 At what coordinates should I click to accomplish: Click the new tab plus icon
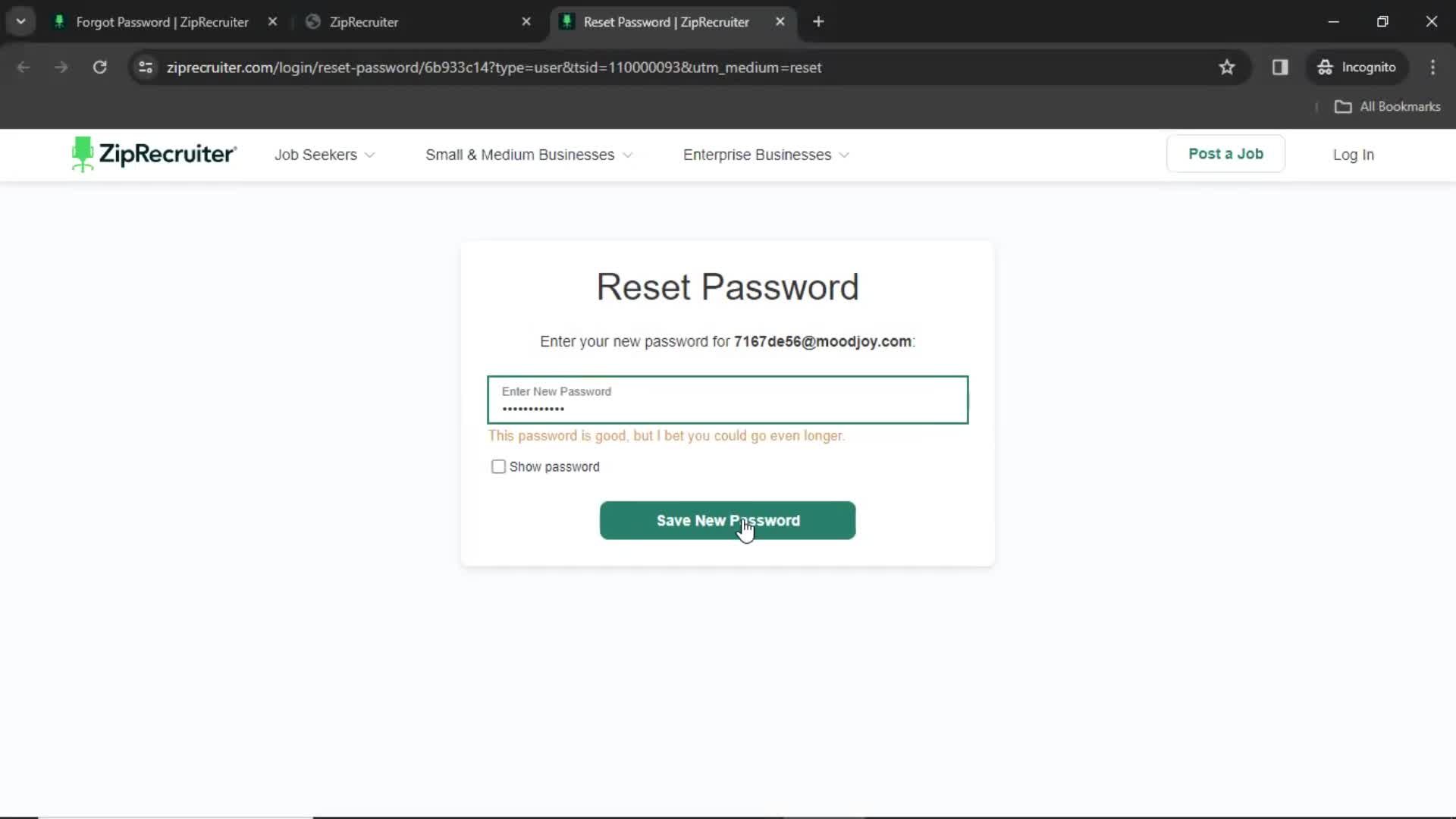[x=817, y=22]
